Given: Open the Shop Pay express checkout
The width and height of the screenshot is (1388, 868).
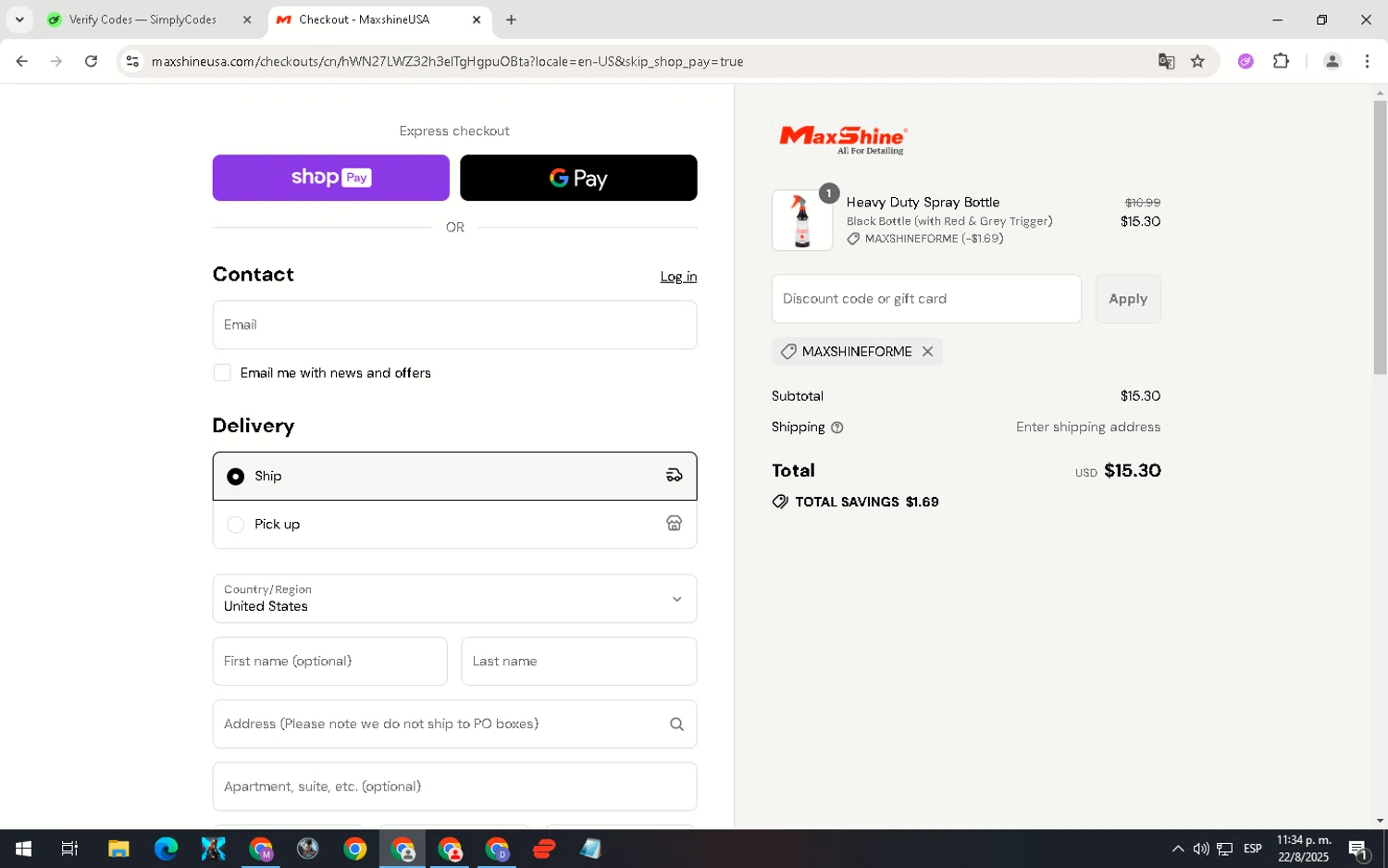Looking at the screenshot, I should click(x=330, y=178).
